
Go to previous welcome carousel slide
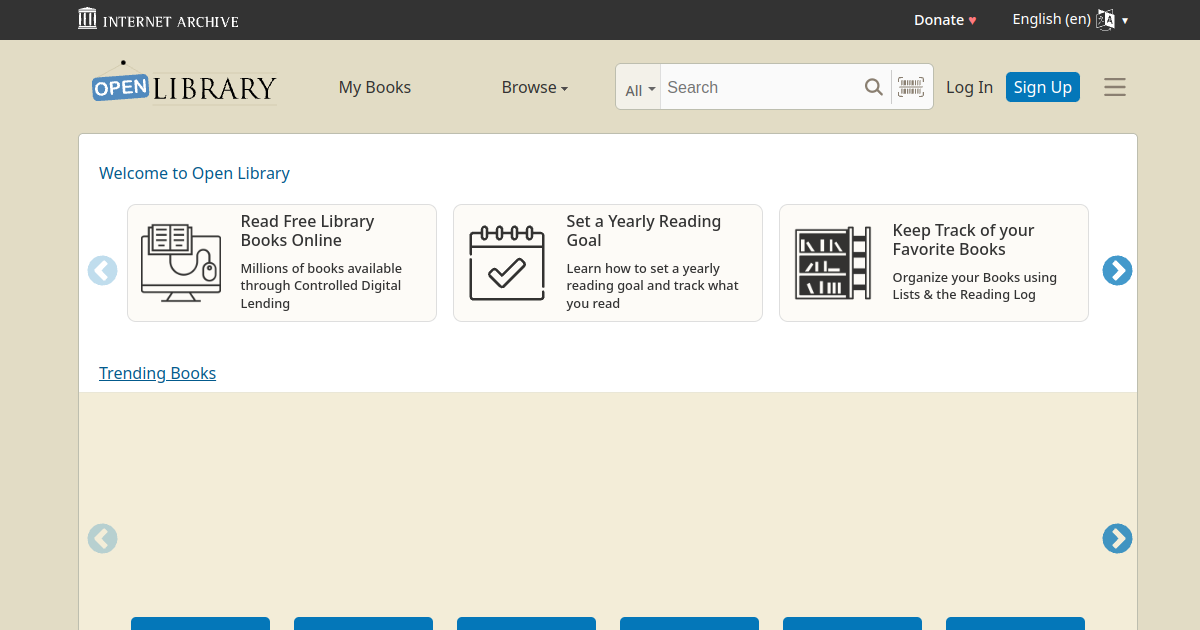(x=102, y=270)
